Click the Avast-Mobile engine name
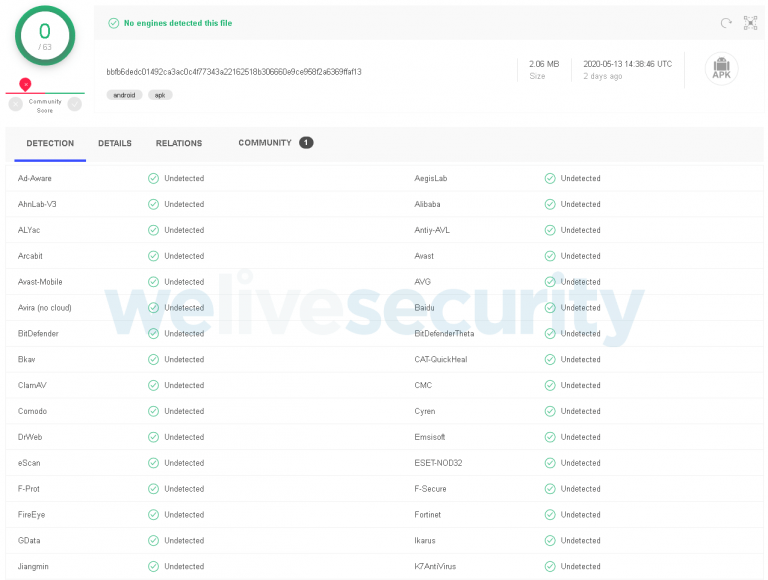This screenshot has height=580, width=768. coord(40,282)
